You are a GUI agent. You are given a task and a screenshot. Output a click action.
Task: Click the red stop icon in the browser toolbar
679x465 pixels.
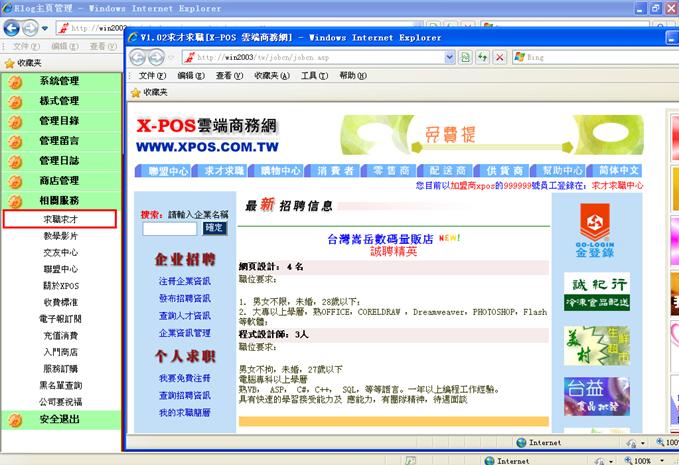498,57
